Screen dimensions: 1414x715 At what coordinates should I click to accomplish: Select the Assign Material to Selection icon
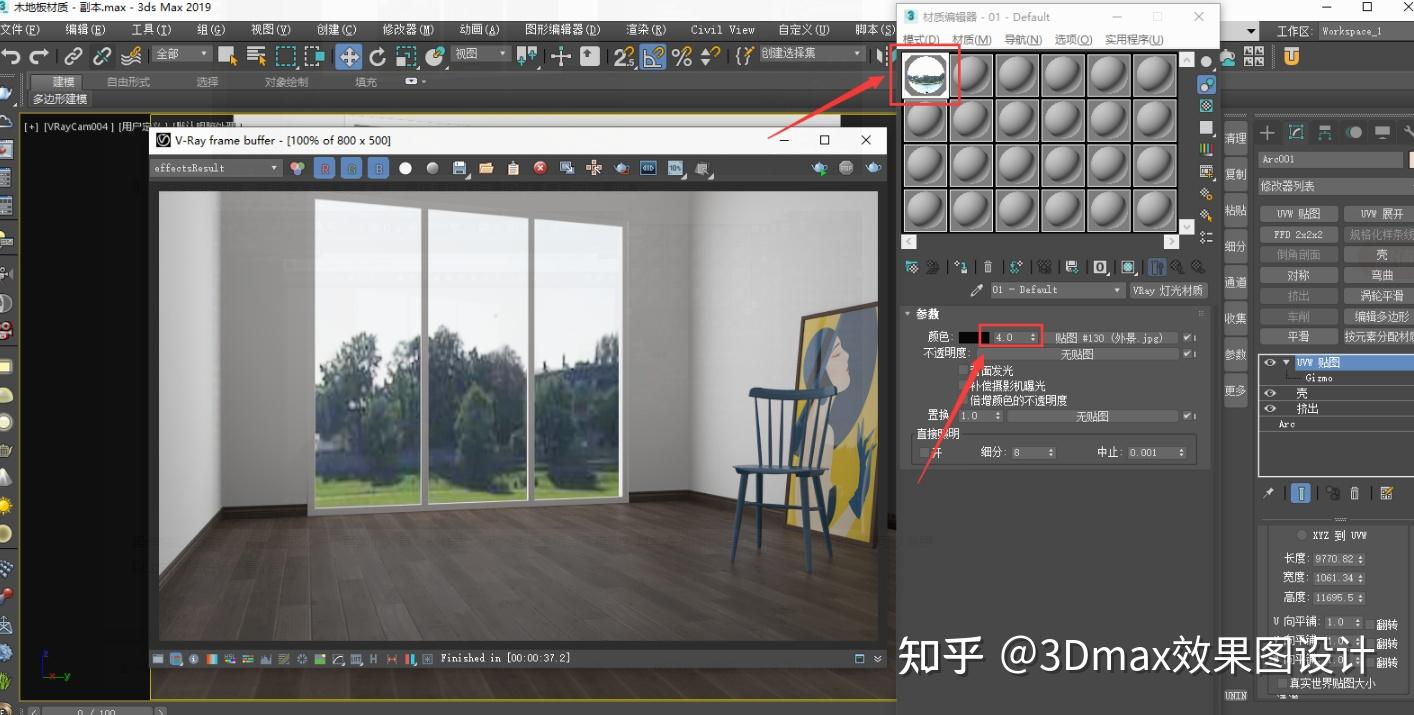pyautogui.click(x=961, y=267)
